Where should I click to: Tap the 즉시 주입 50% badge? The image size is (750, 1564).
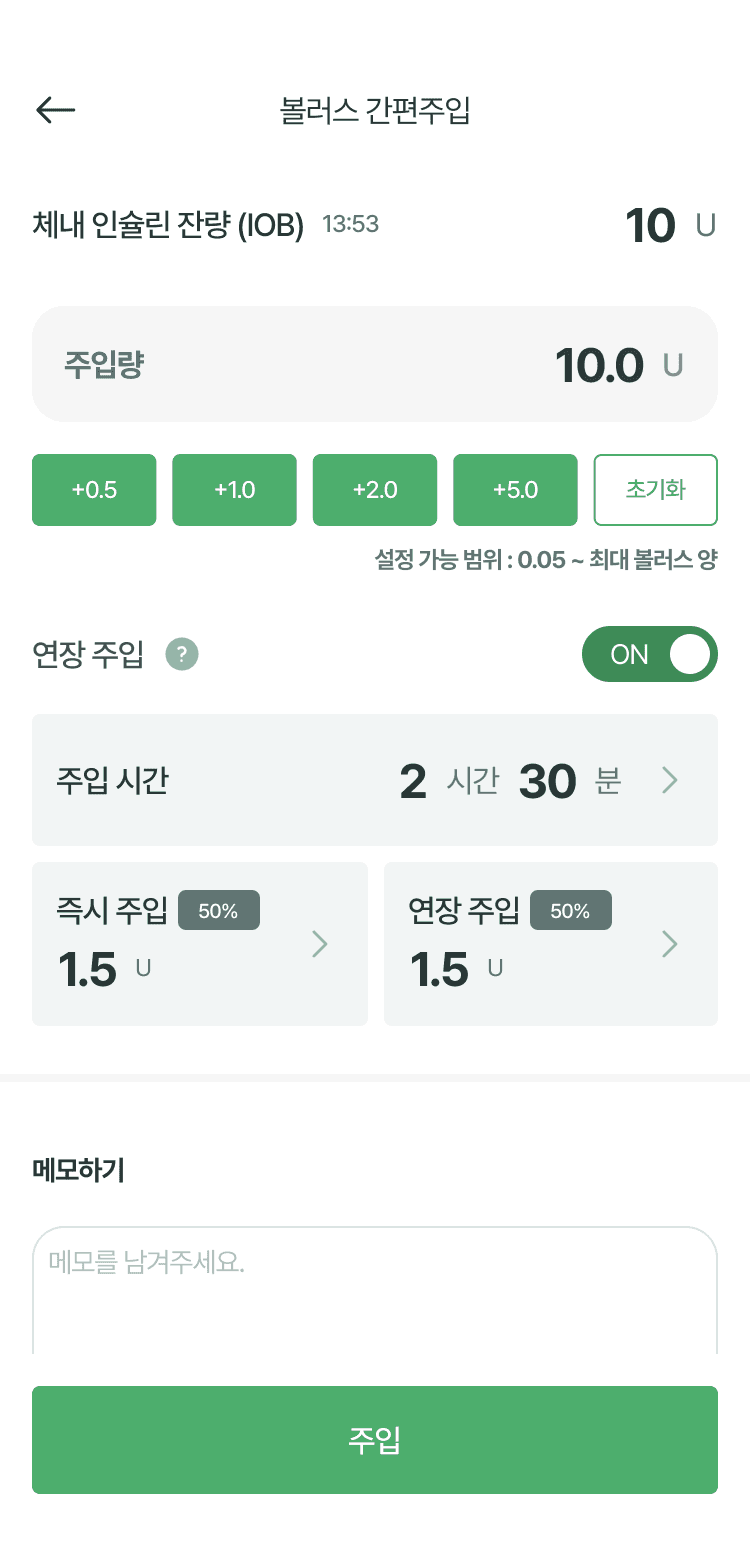[218, 911]
